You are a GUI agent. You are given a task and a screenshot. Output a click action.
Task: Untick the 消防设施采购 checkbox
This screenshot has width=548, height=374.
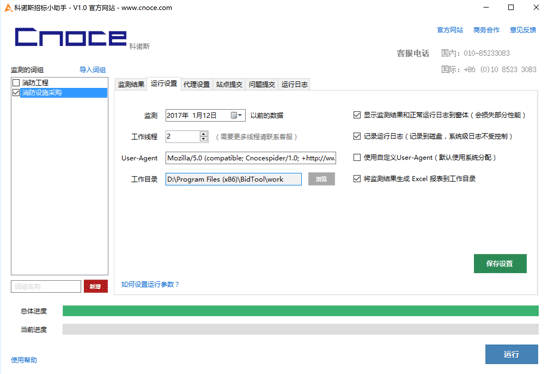pyautogui.click(x=16, y=93)
